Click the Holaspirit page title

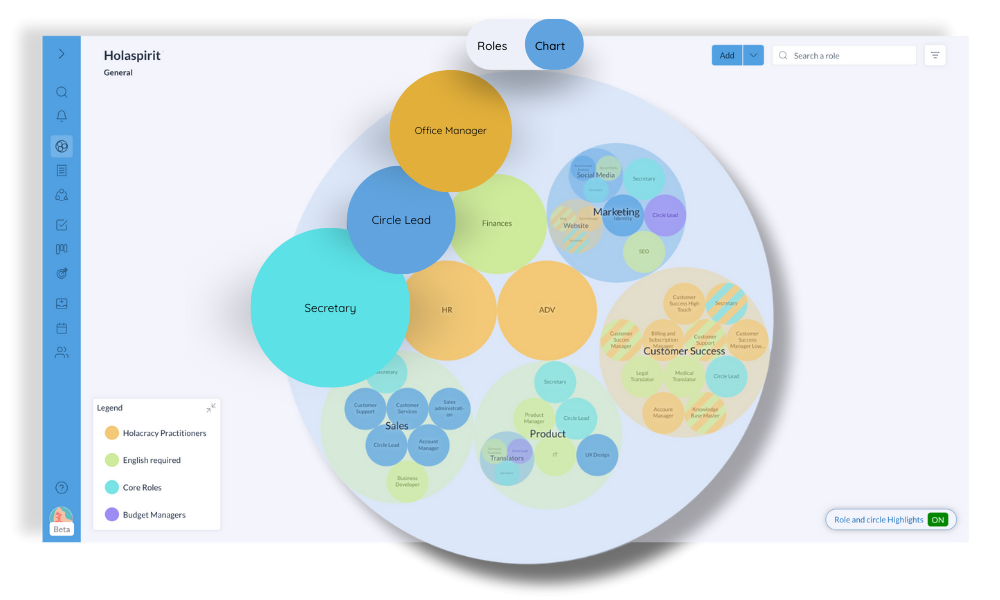click(132, 55)
